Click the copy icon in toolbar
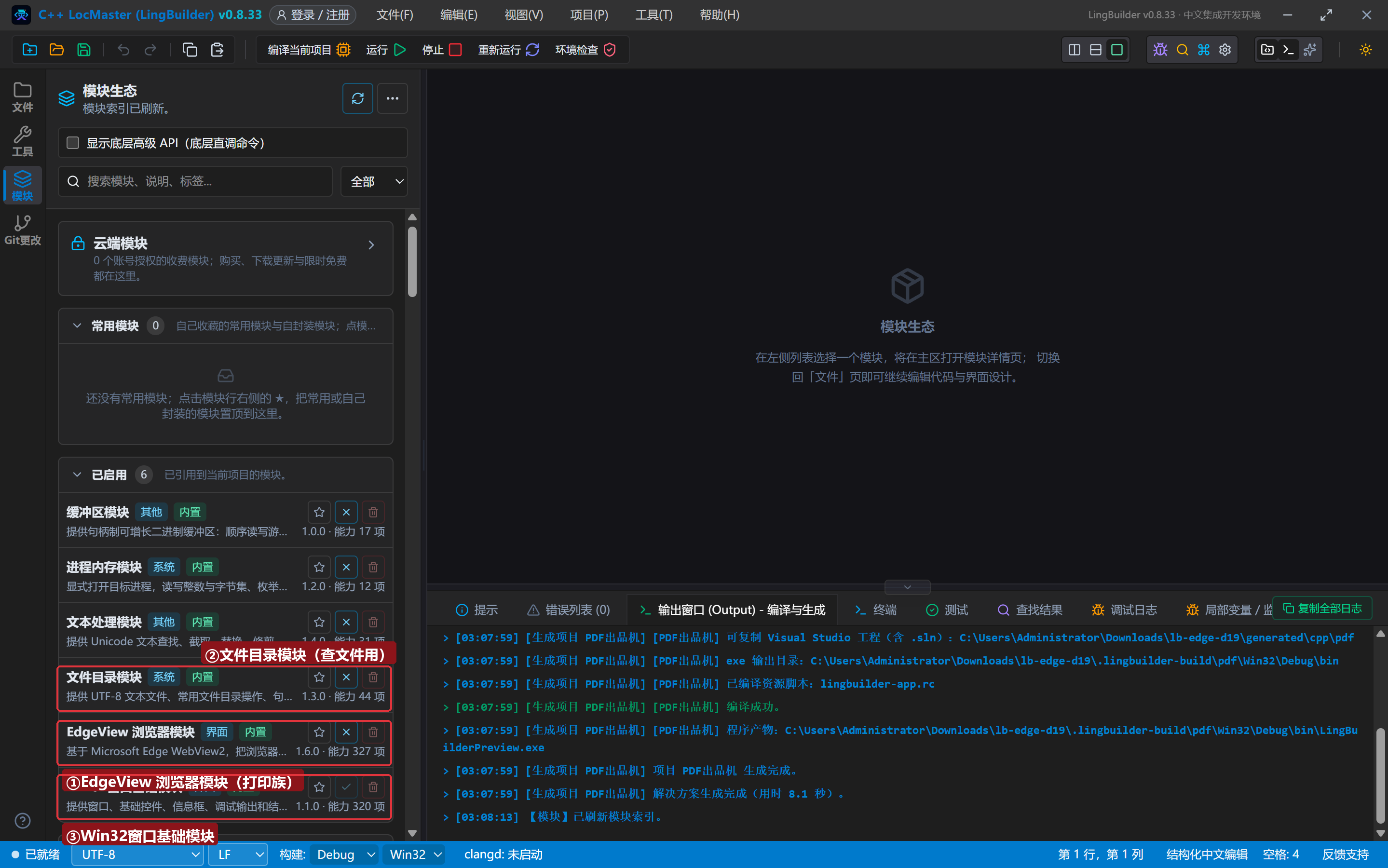The width and height of the screenshot is (1388, 868). coord(190,50)
